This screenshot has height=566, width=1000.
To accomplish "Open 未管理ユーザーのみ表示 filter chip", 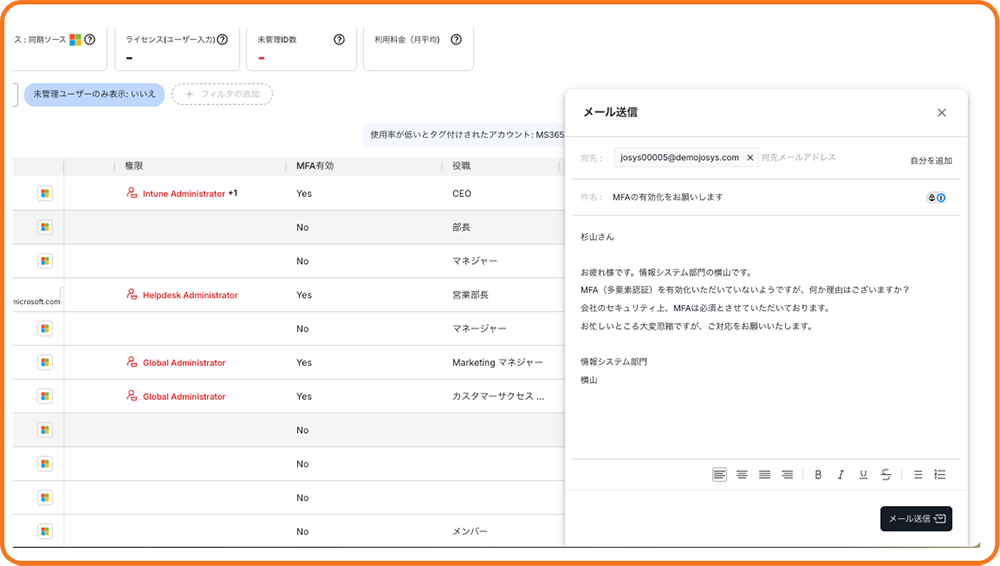I will (x=94, y=94).
